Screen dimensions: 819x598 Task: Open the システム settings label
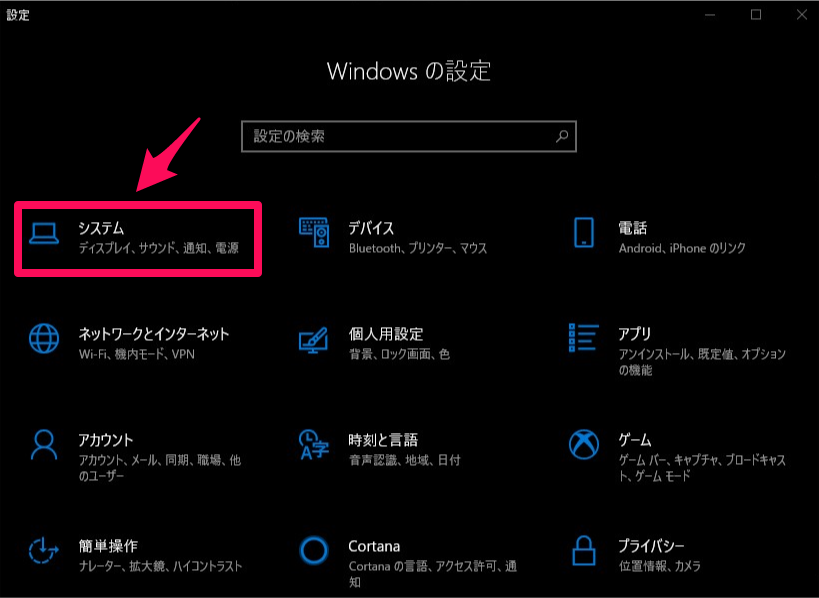[101, 228]
